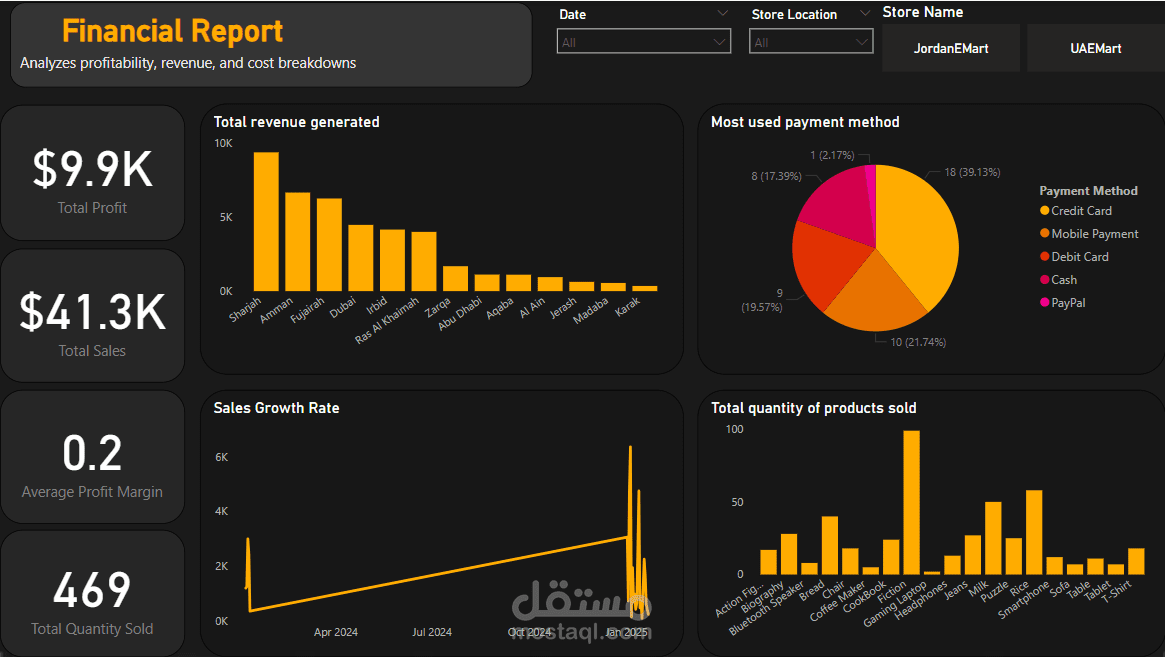The image size is (1165, 657).
Task: Select the Amman revenue bar
Action: pyautogui.click(x=297, y=242)
